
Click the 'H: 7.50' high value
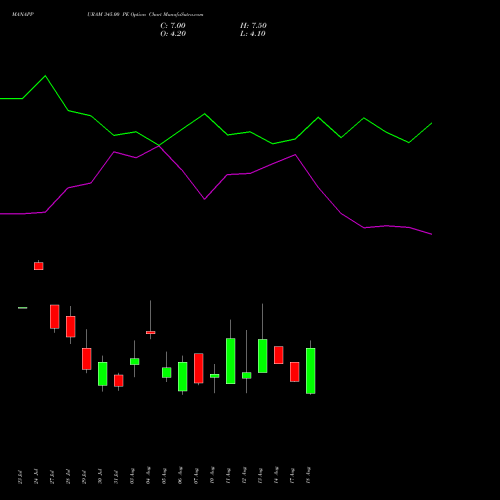253,25
